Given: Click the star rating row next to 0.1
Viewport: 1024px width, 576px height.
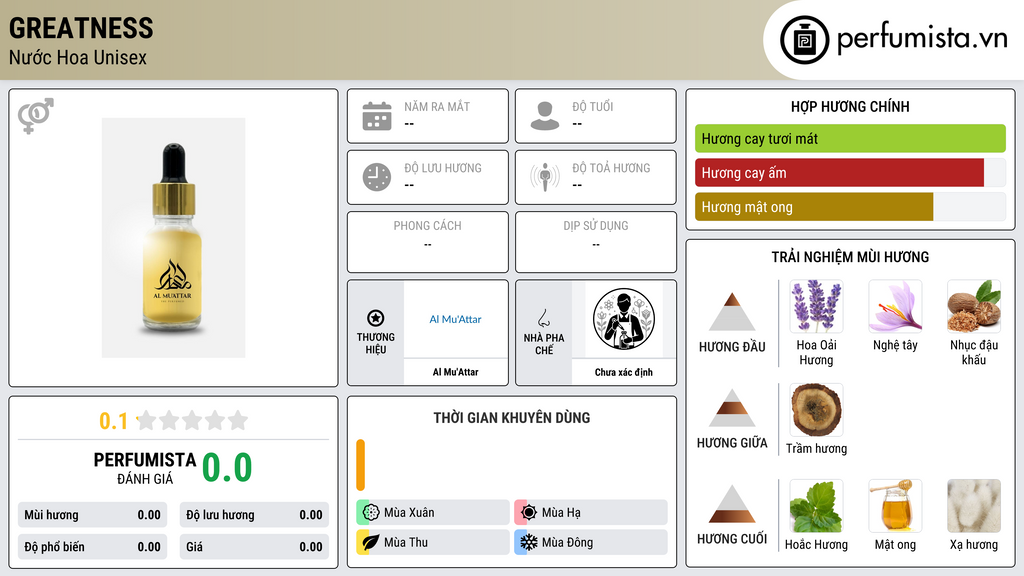Looking at the screenshot, I should [x=192, y=420].
